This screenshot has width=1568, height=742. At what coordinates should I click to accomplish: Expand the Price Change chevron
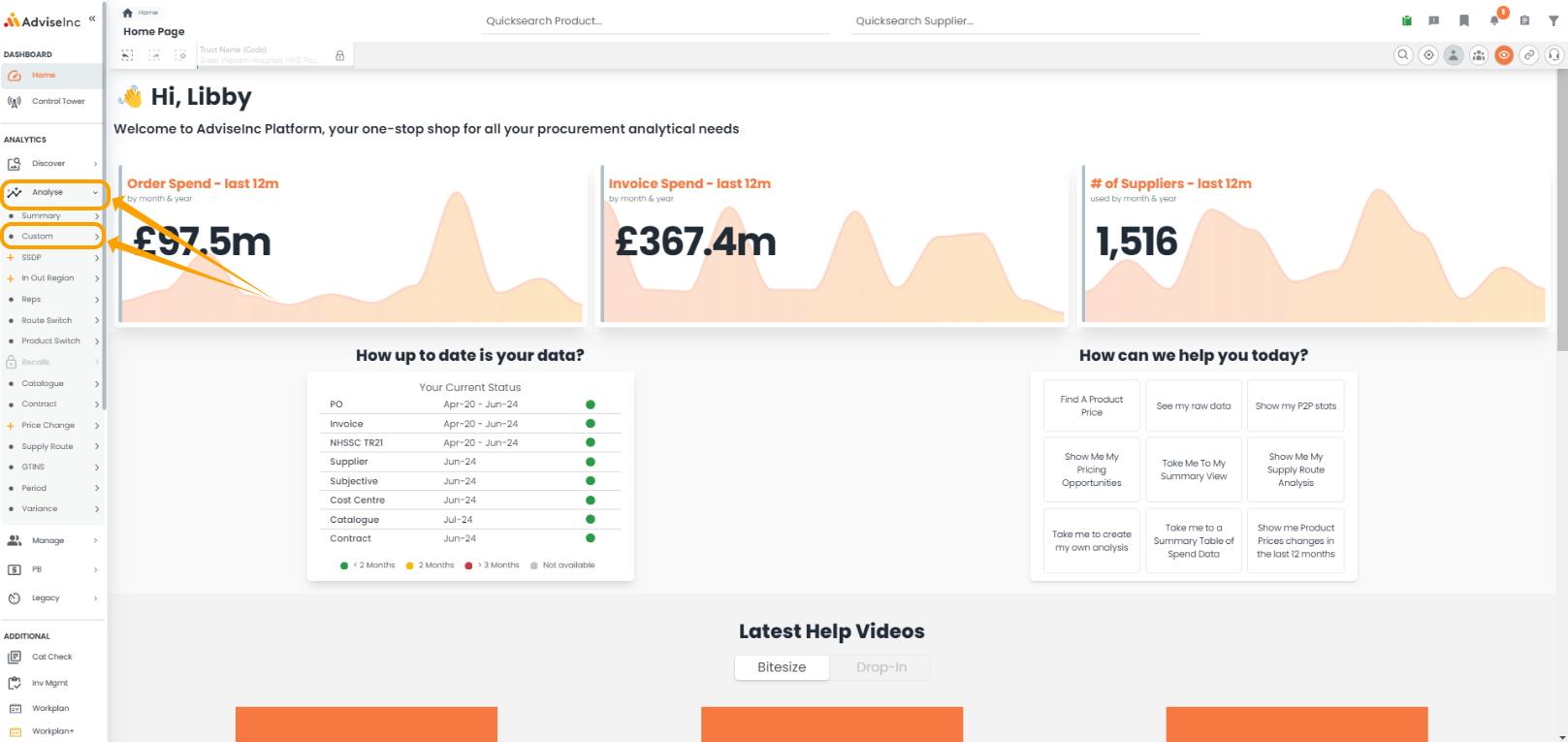pyautogui.click(x=97, y=426)
